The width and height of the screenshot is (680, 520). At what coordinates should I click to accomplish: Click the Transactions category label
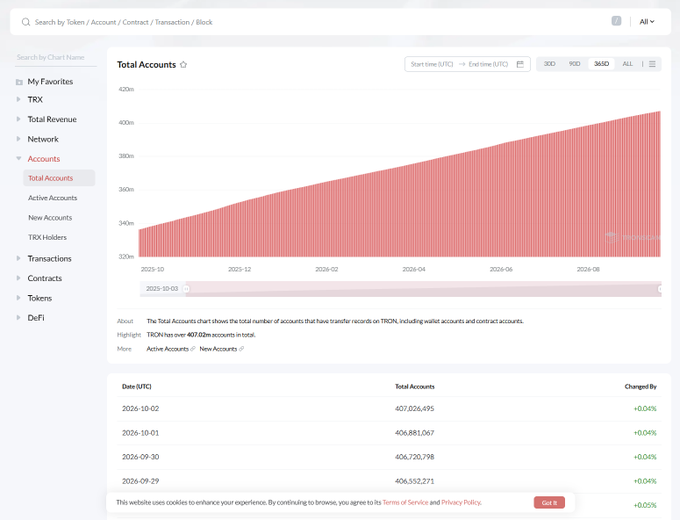tap(49, 258)
